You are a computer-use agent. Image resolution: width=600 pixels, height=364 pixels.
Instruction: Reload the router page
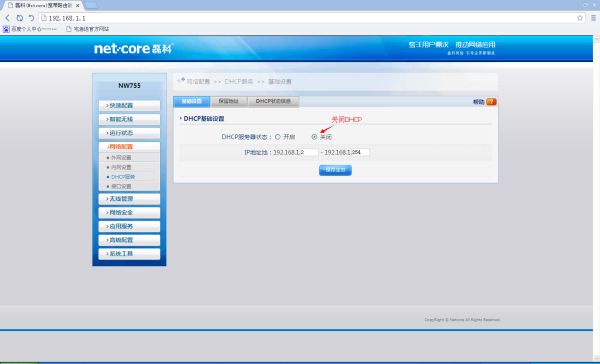[20, 18]
